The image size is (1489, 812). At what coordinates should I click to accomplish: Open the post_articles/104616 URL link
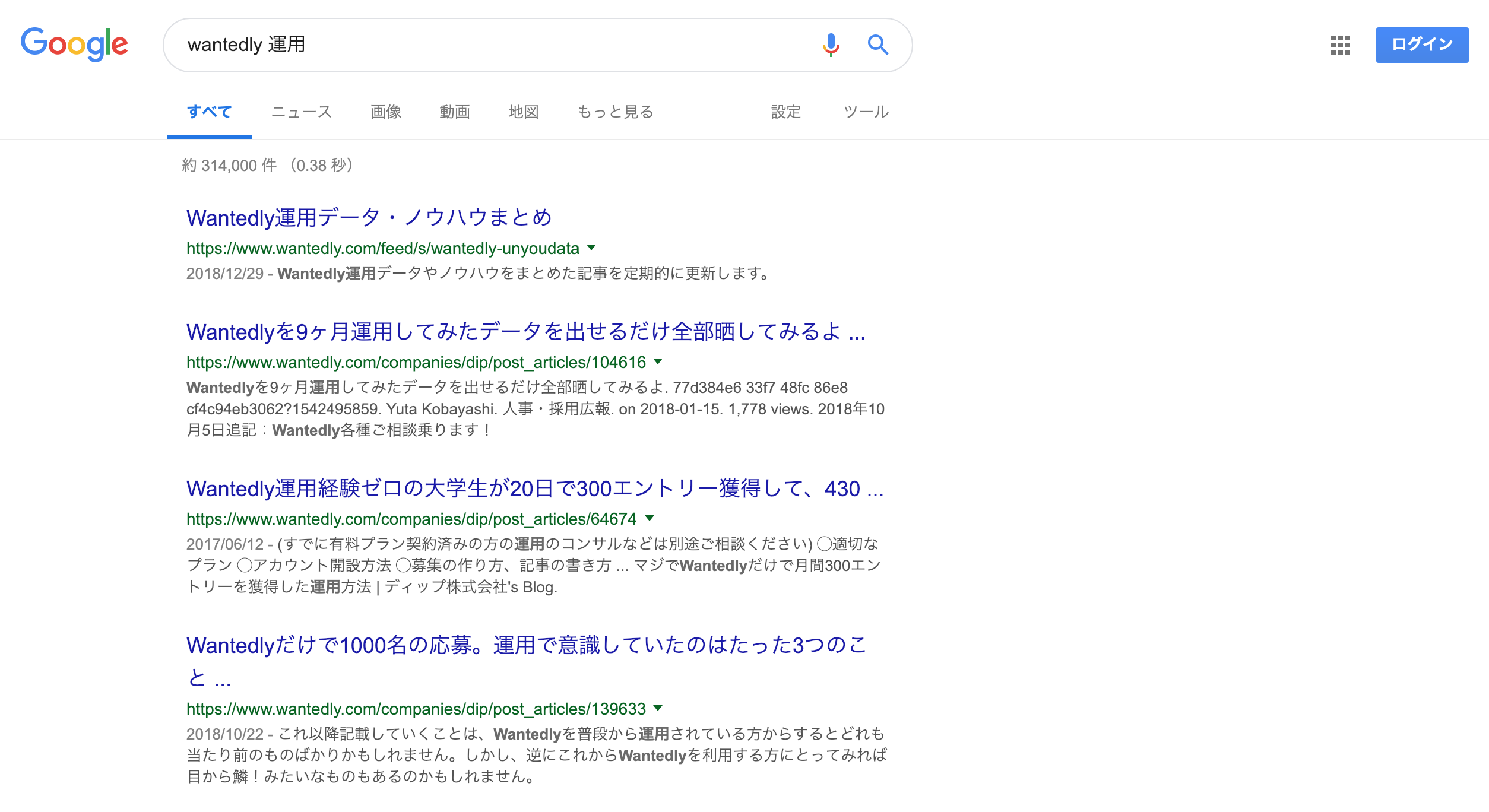coord(416,362)
